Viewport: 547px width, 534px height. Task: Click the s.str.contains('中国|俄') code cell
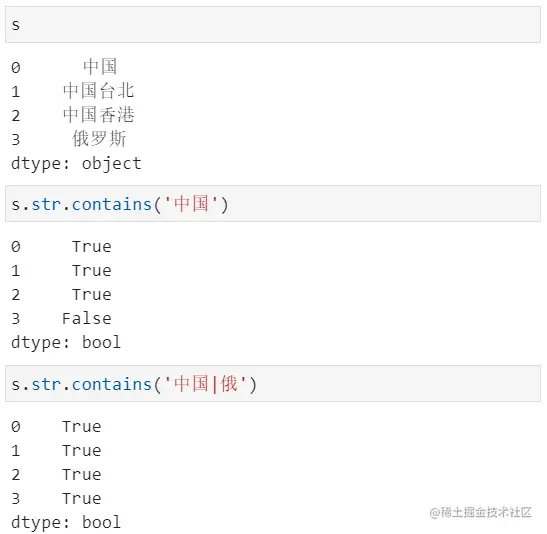tap(273, 384)
